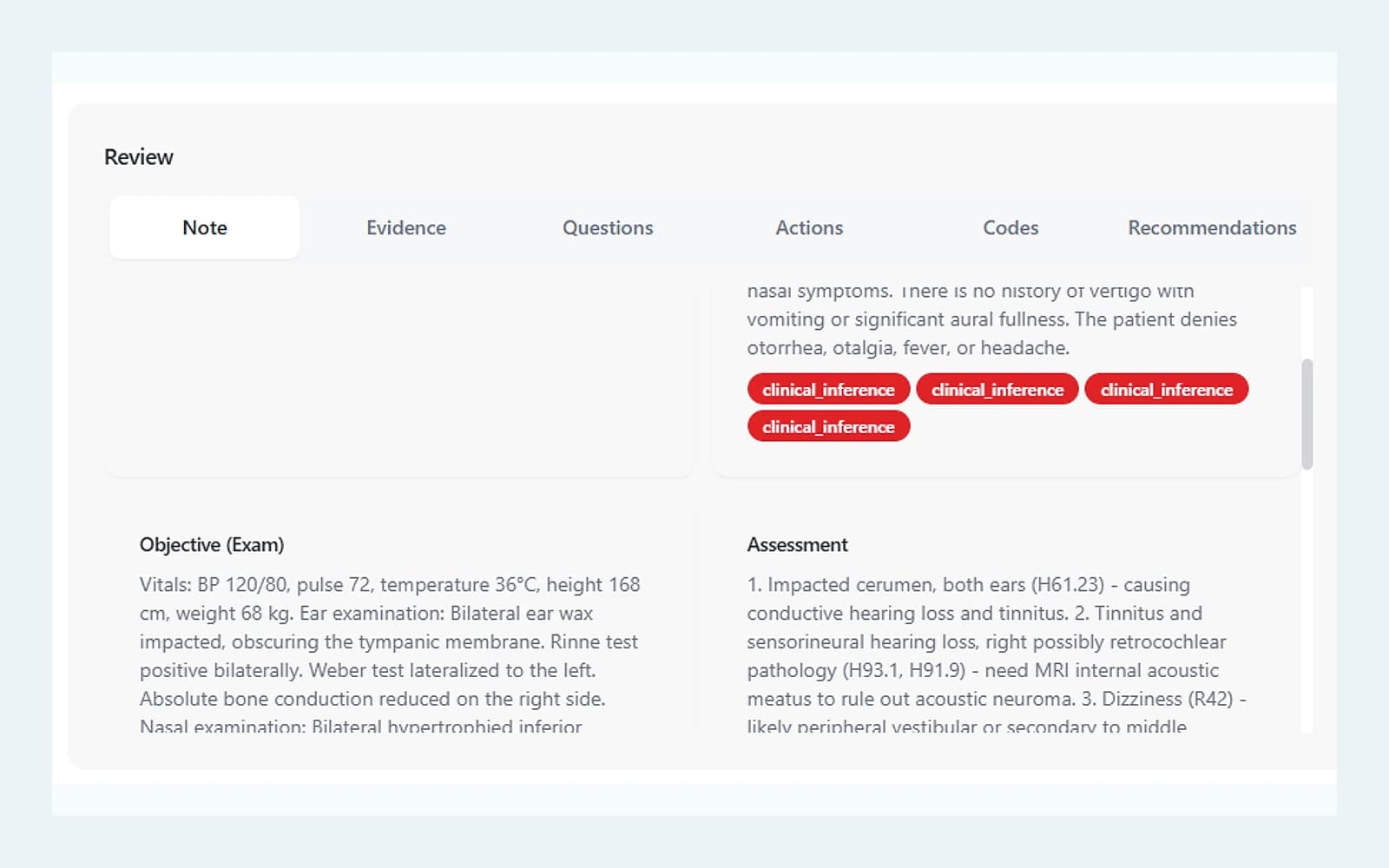The image size is (1389, 868).
Task: Click the clinical_inference tag on the second row
Action: [x=828, y=427]
